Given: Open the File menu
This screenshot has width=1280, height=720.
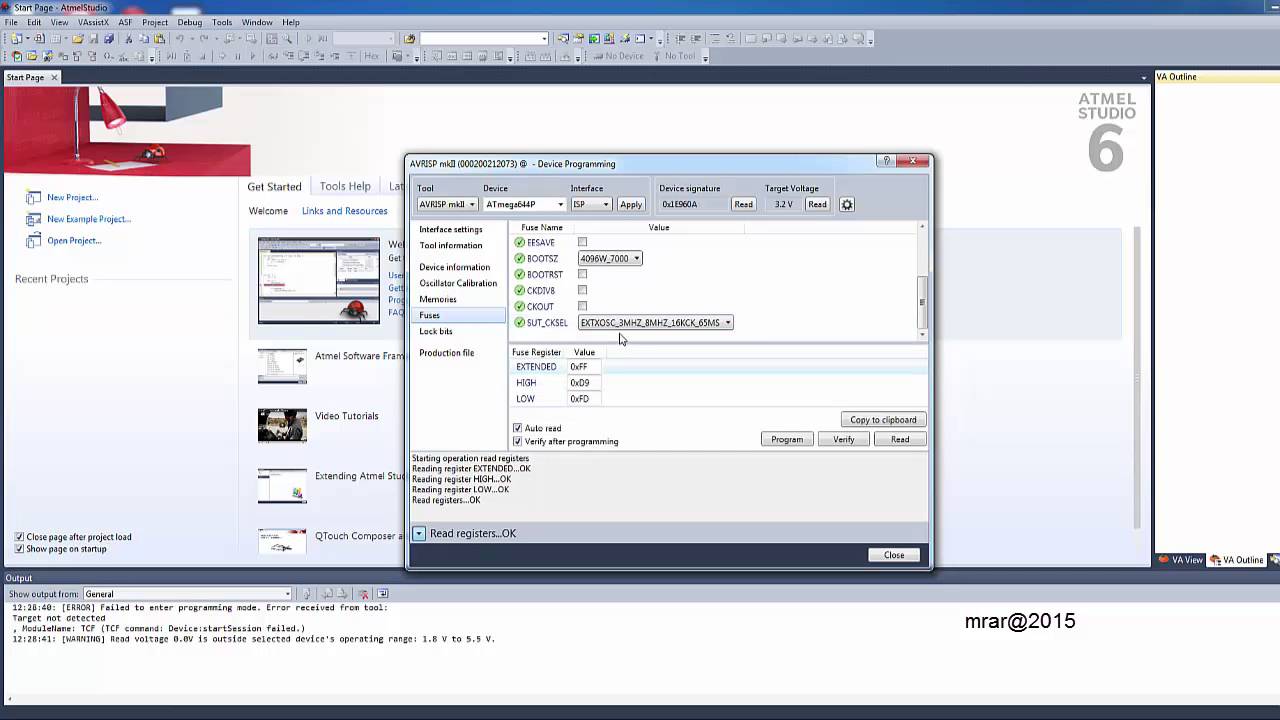Looking at the screenshot, I should 11,22.
